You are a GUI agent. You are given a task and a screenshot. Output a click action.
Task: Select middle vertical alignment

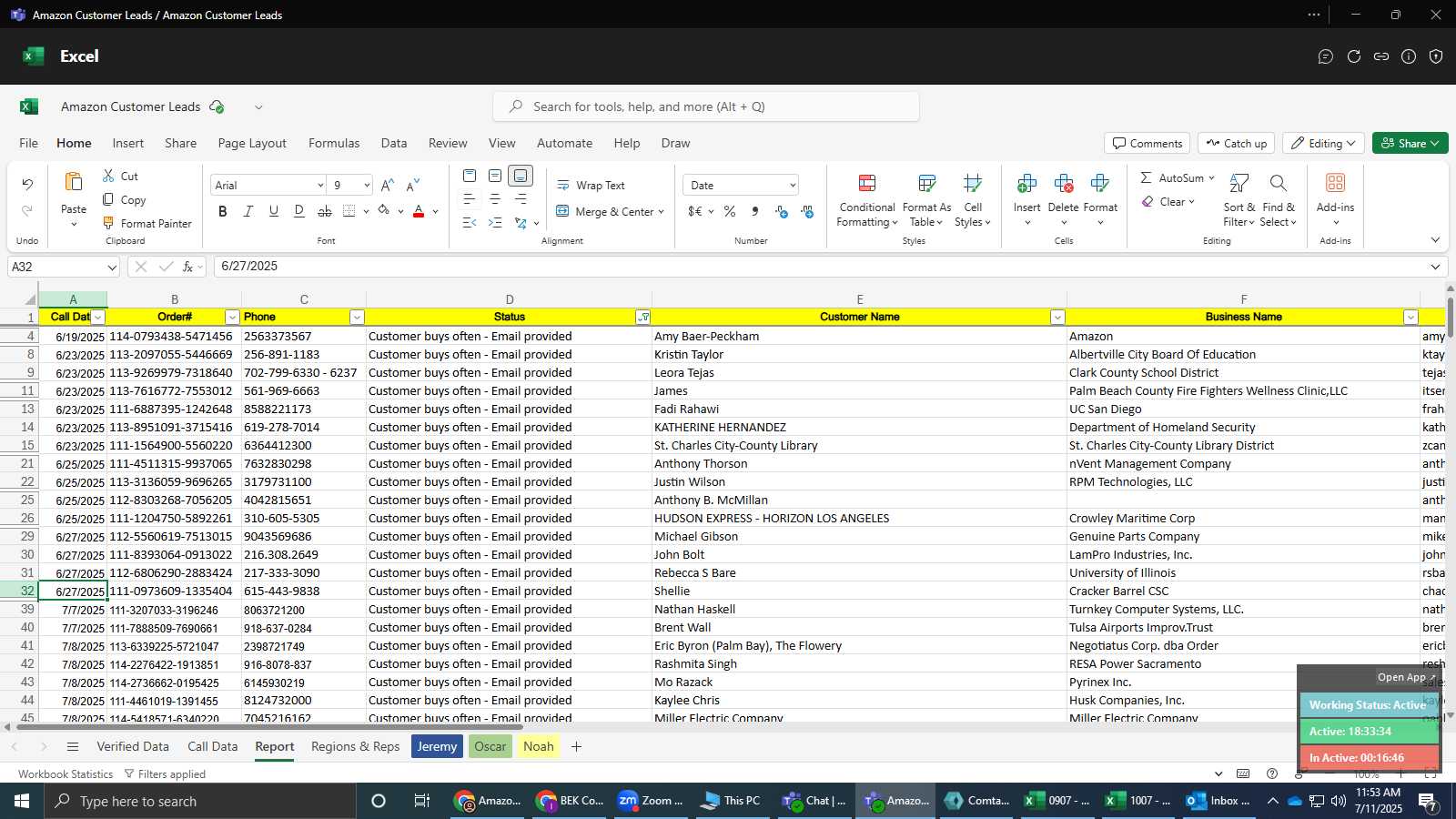pos(495,176)
